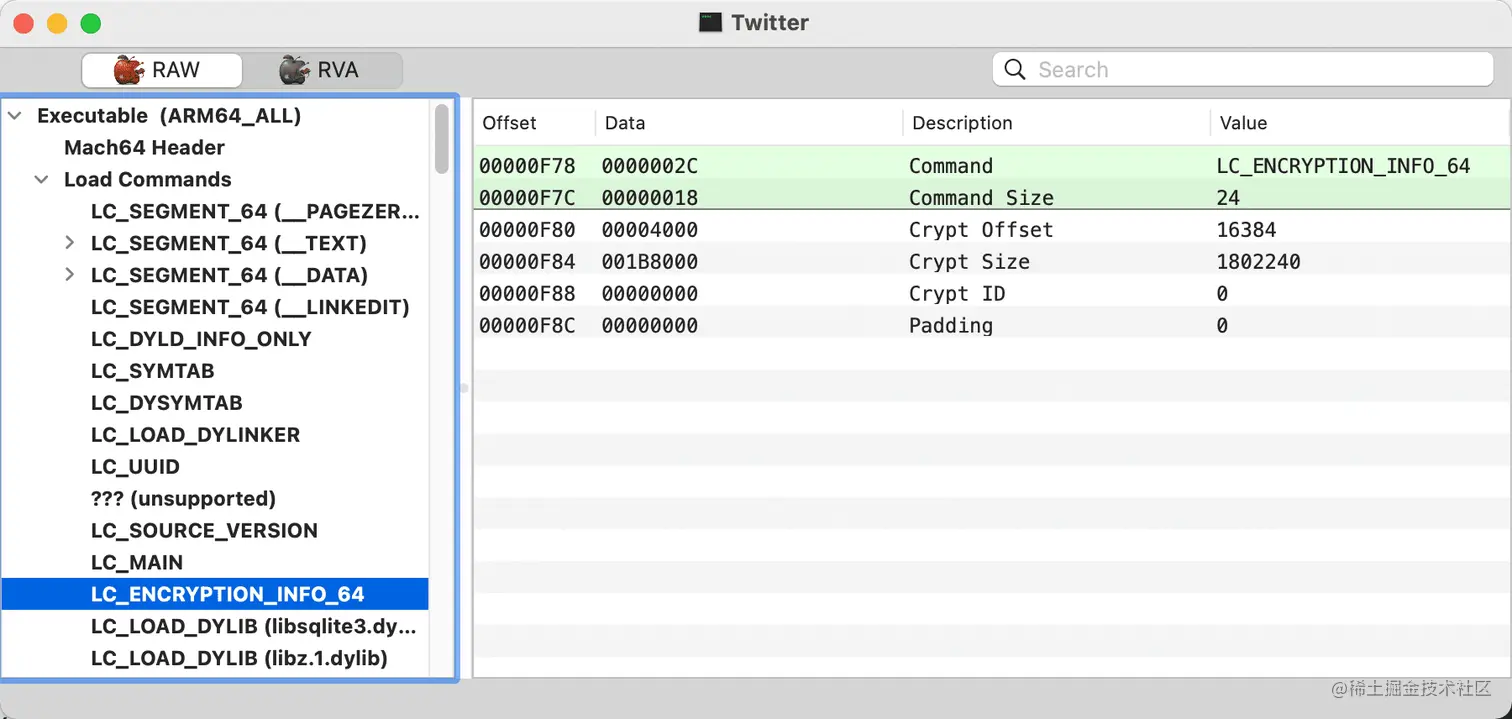
Task: Collapse the Load Commands node
Action: [x=42, y=180]
